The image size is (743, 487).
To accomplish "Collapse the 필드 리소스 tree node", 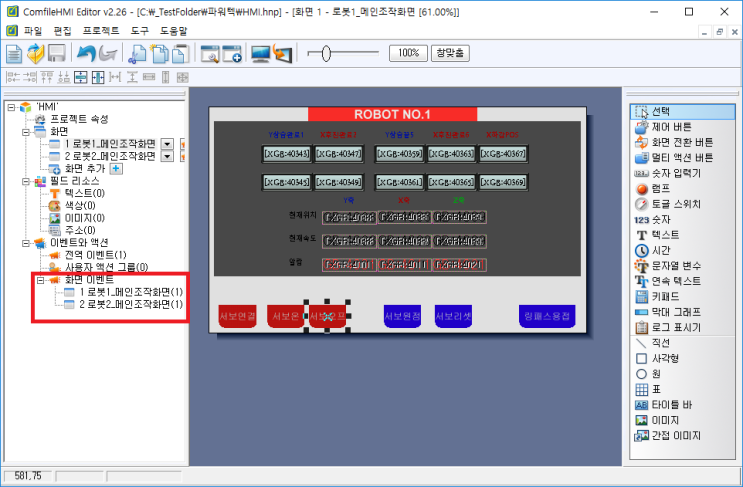I will (x=26, y=181).
